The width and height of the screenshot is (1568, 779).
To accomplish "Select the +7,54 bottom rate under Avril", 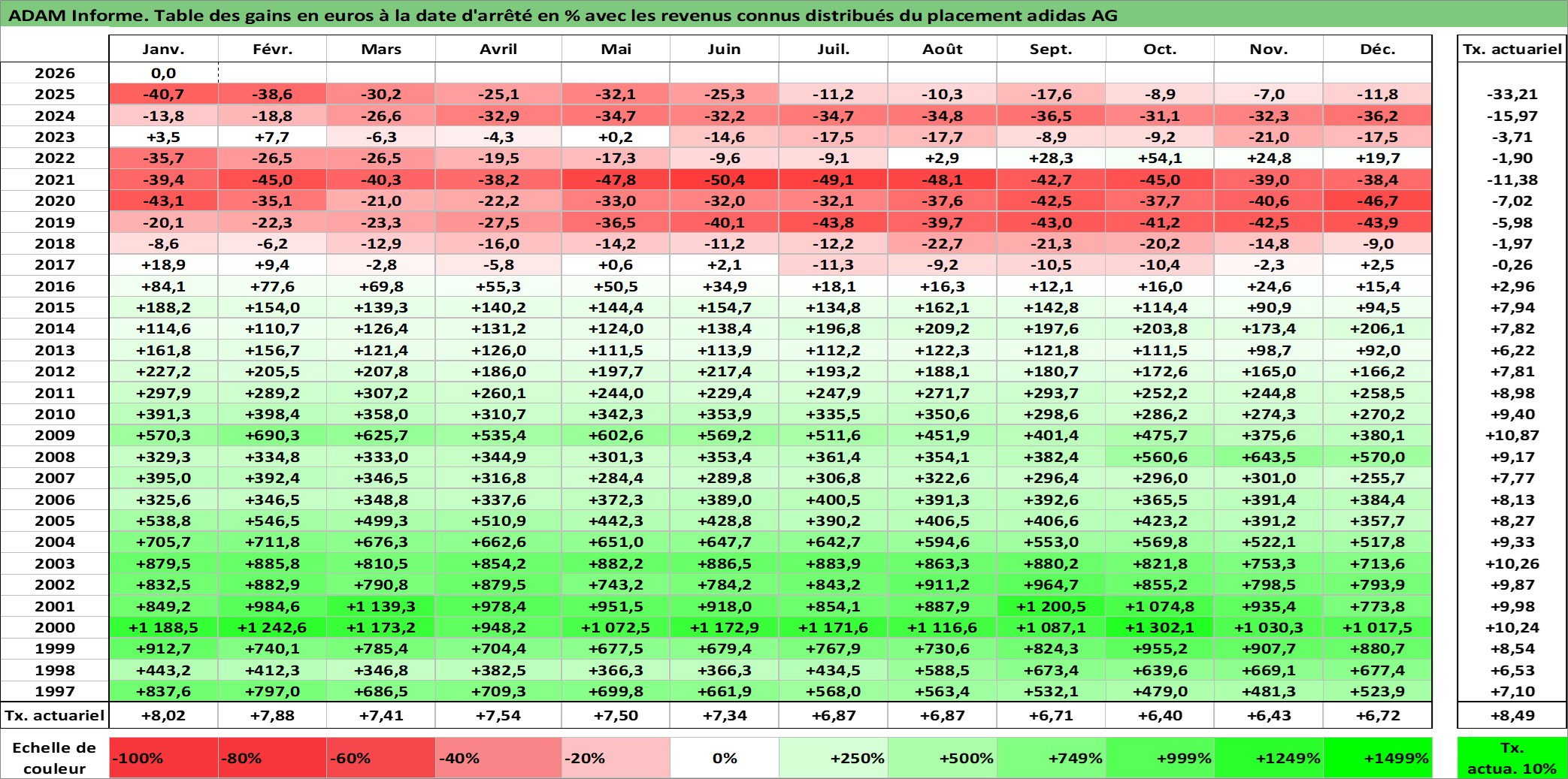I will 498,715.
